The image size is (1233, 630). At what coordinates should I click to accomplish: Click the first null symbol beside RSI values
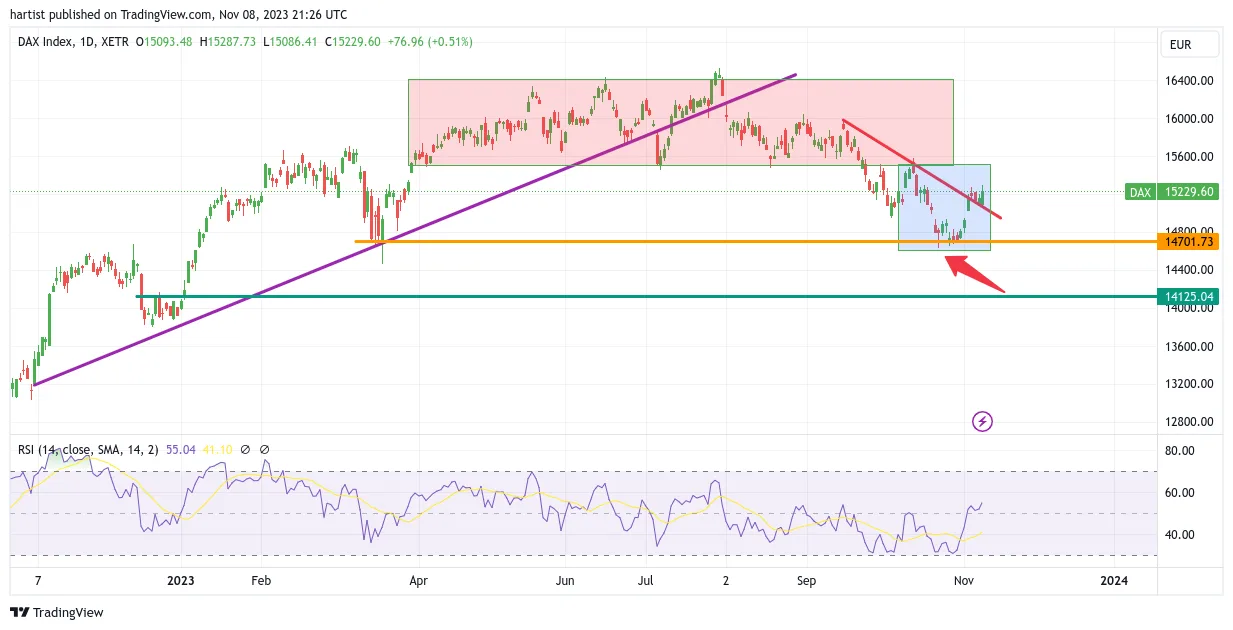245,450
